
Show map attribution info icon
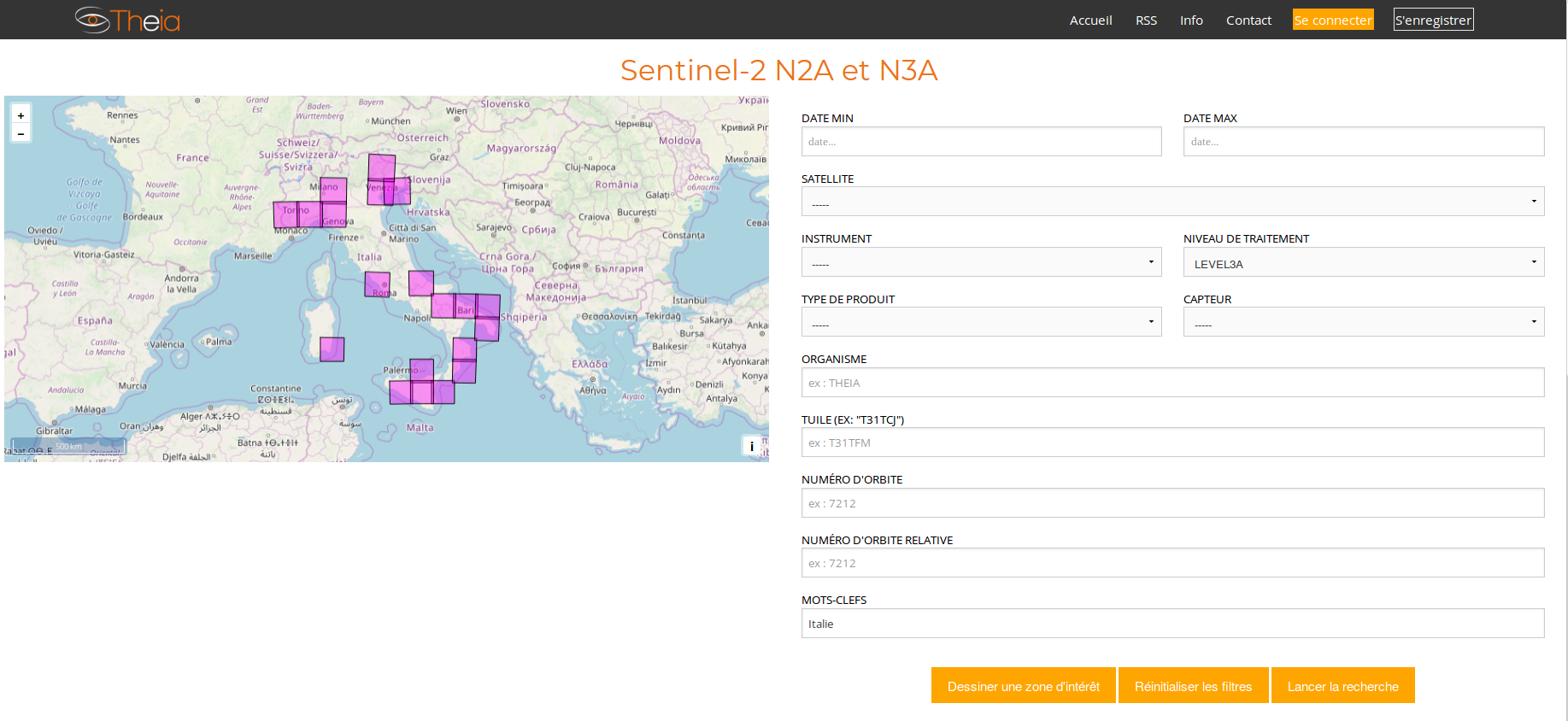click(752, 446)
